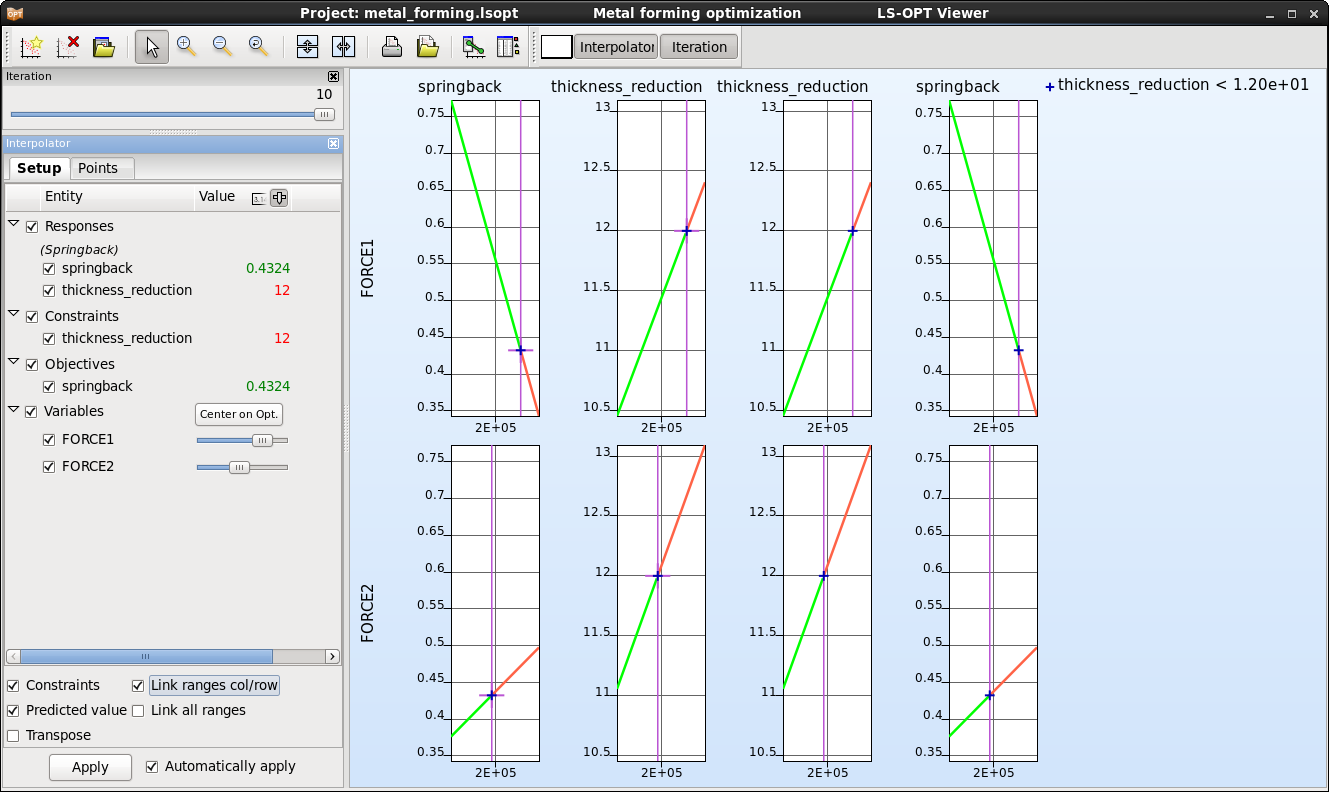This screenshot has height=792, width=1329.
Task: Click the FORCE2 slider handle
Action: 239,467
